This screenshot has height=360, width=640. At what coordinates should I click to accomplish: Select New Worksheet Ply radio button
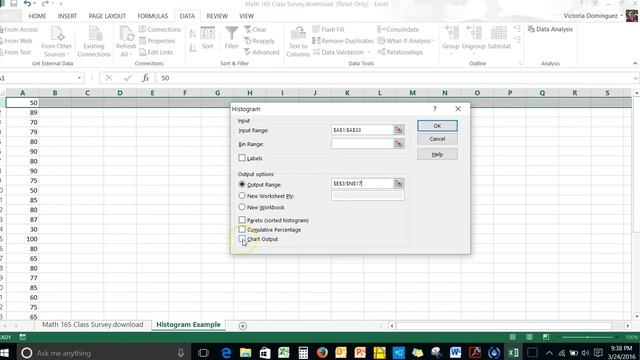[x=242, y=196]
